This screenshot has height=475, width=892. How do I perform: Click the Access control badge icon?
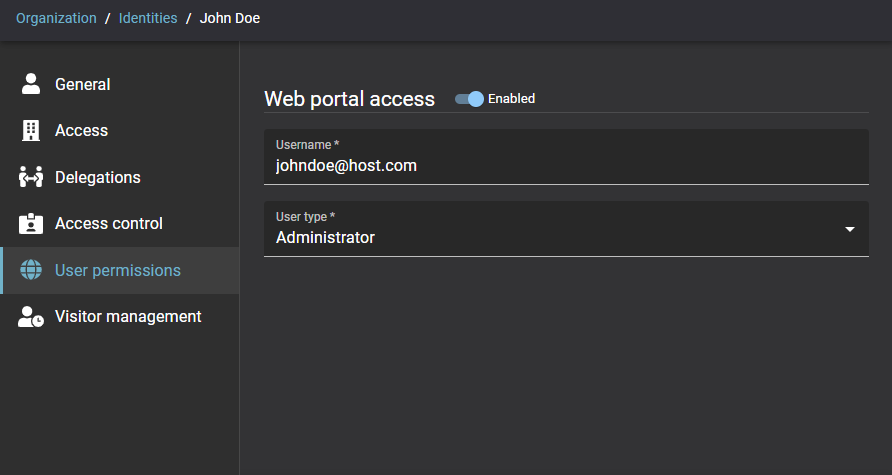pyautogui.click(x=31, y=224)
